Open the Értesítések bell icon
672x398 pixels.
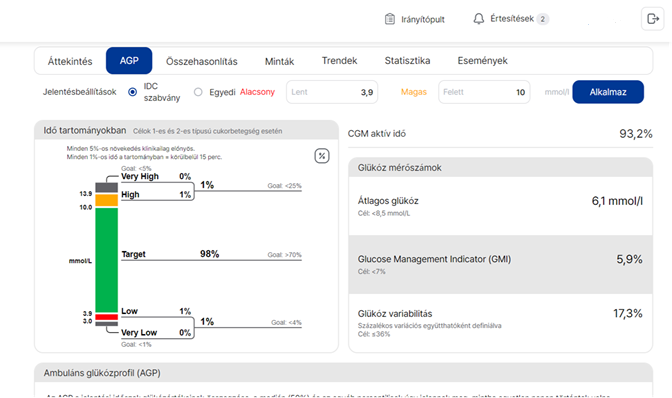click(479, 19)
